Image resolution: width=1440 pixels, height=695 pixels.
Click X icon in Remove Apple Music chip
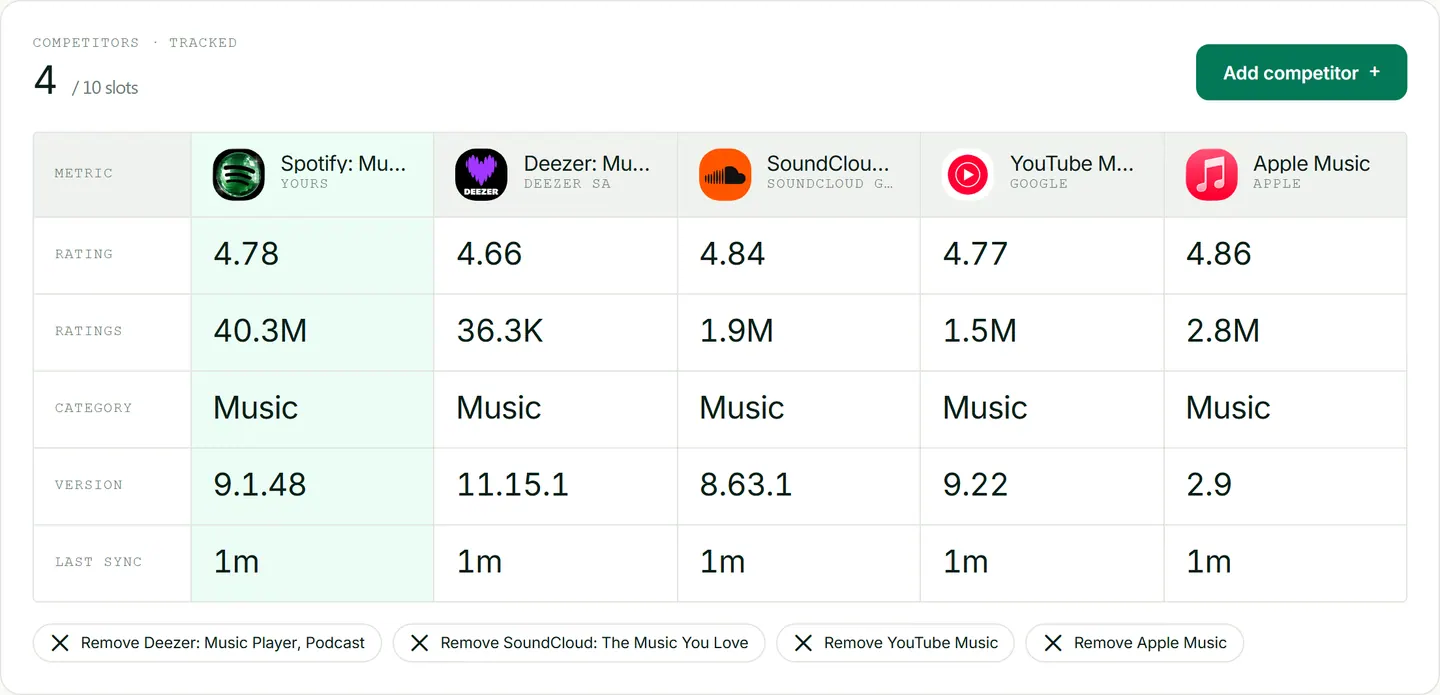pos(1053,643)
